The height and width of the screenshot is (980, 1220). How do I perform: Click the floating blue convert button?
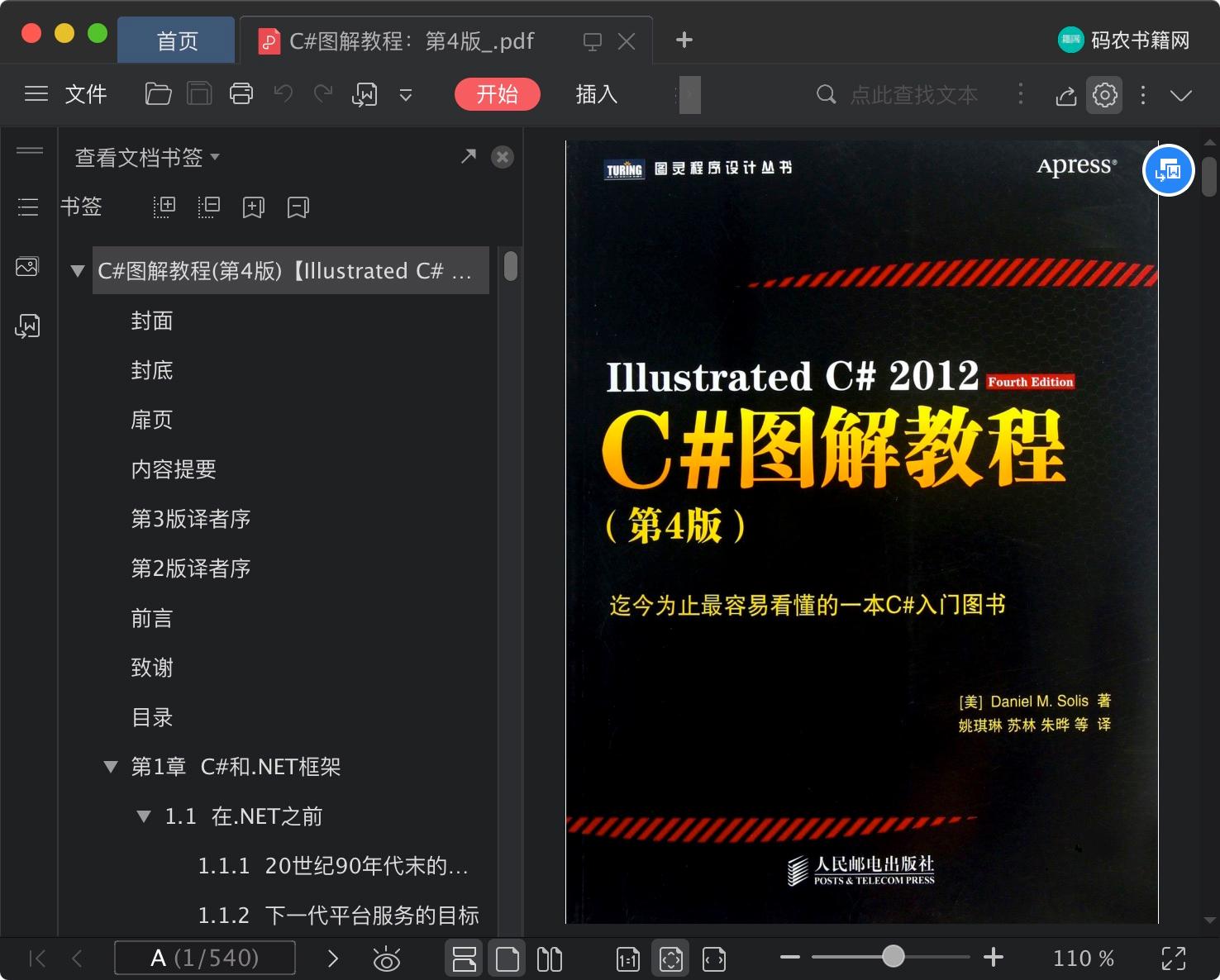[1168, 170]
